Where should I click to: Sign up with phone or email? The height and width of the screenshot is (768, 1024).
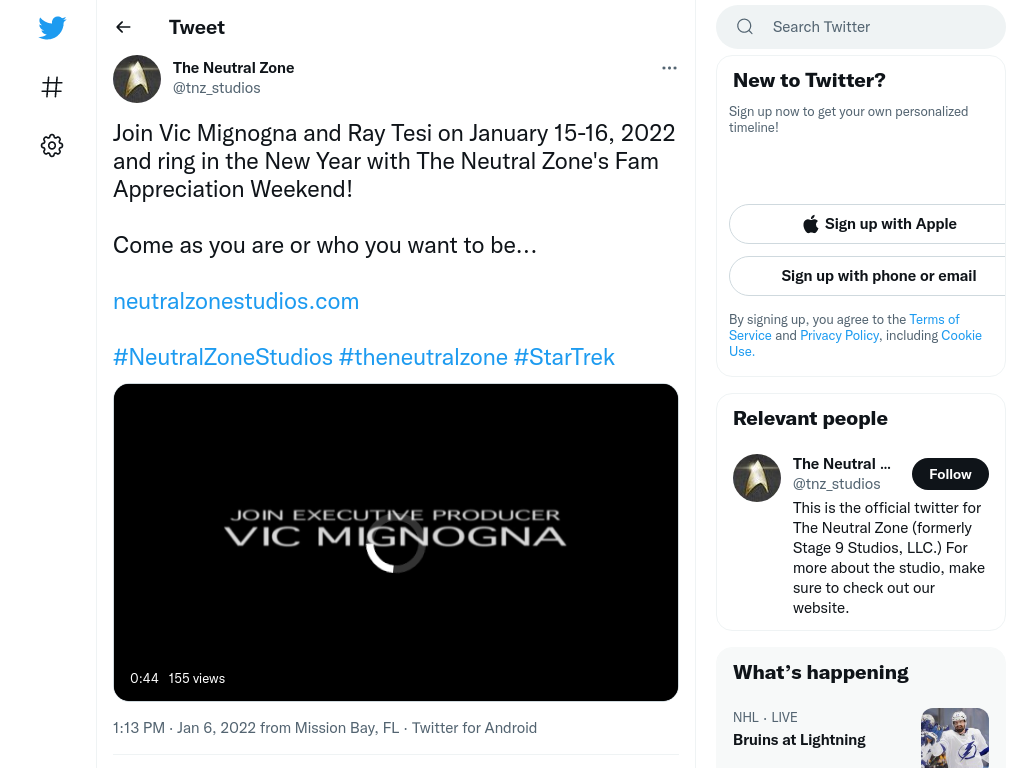coord(878,276)
